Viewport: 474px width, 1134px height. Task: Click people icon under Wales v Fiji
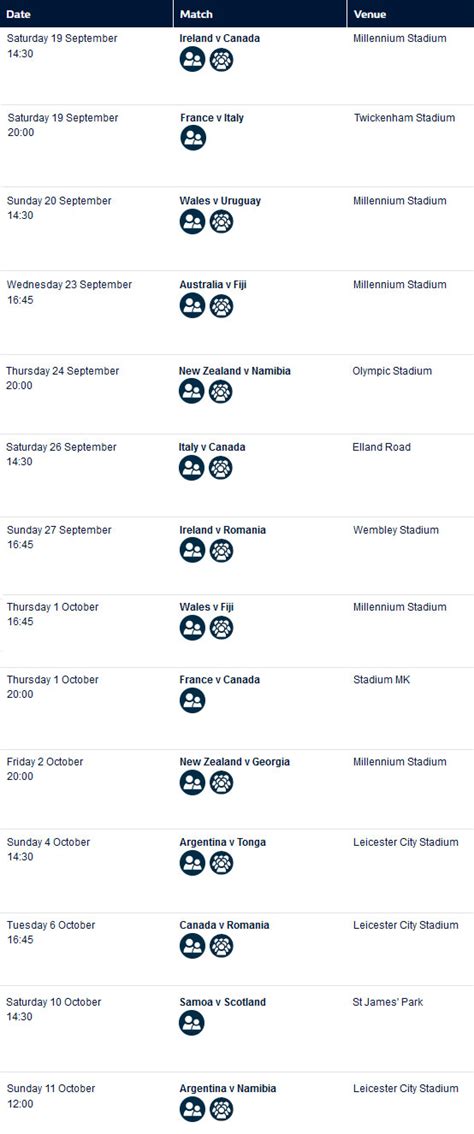coord(192,628)
